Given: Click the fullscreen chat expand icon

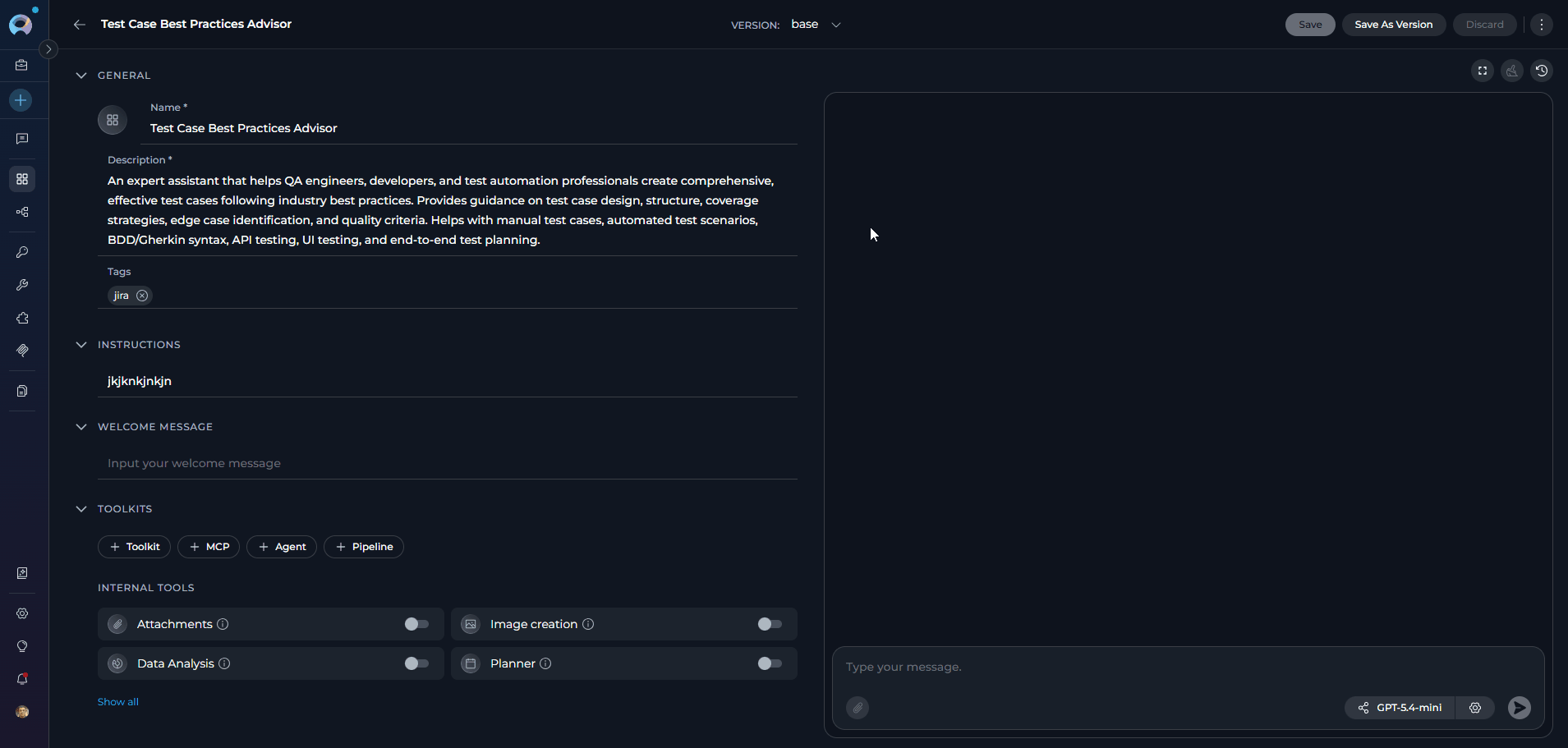Looking at the screenshot, I should (1483, 71).
